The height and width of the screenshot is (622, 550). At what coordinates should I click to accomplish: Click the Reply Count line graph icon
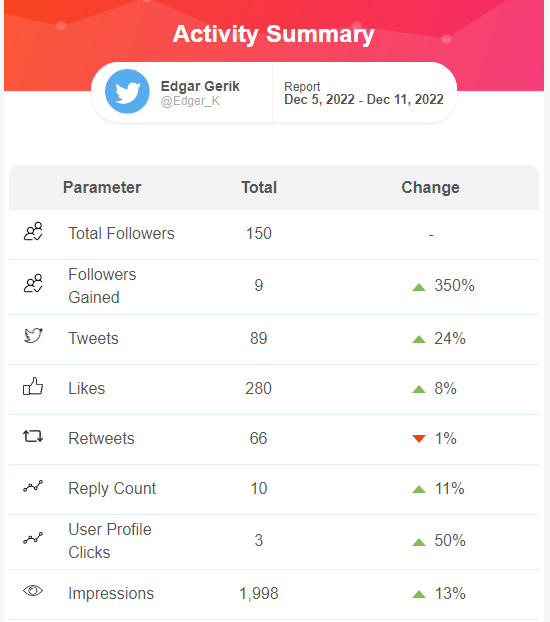point(33,486)
